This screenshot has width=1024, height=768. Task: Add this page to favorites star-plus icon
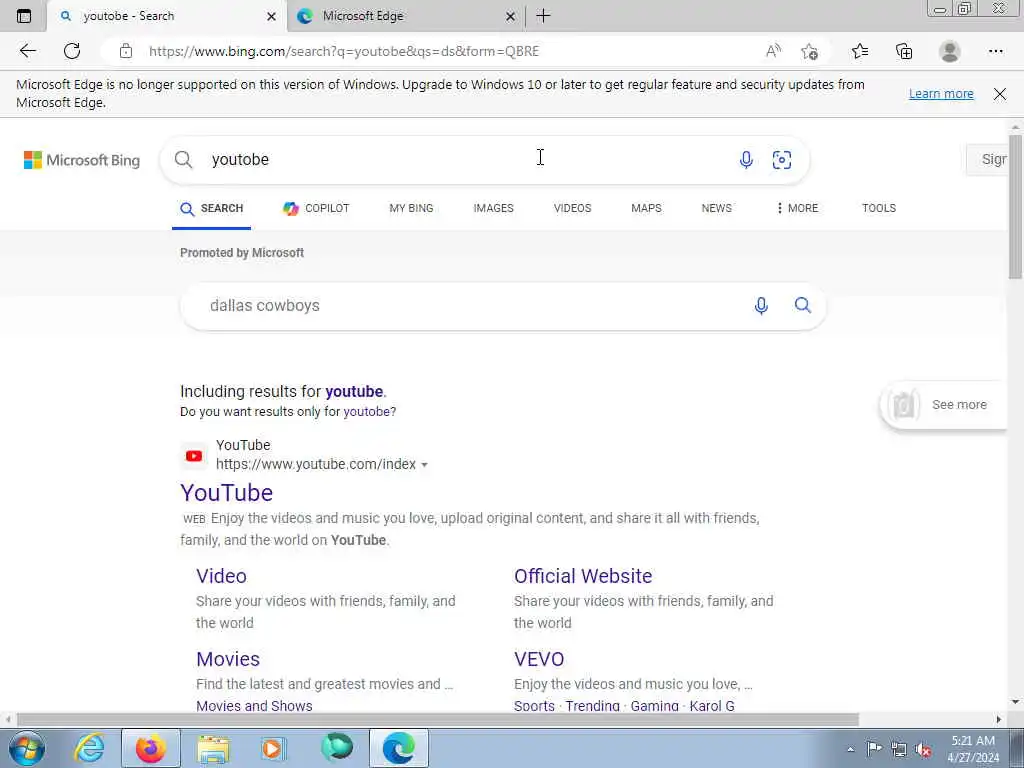coord(810,51)
